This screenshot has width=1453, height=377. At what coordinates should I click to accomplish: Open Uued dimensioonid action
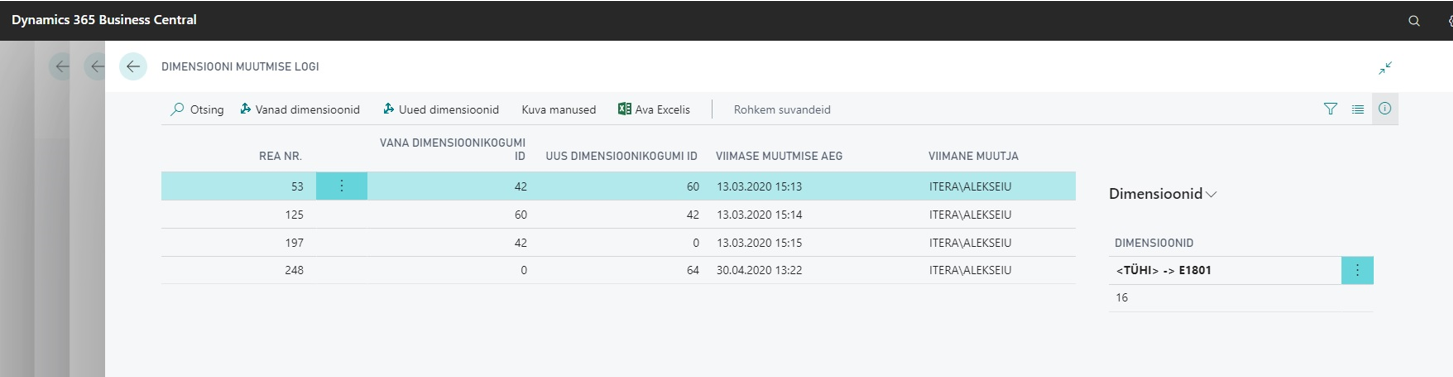coord(440,110)
